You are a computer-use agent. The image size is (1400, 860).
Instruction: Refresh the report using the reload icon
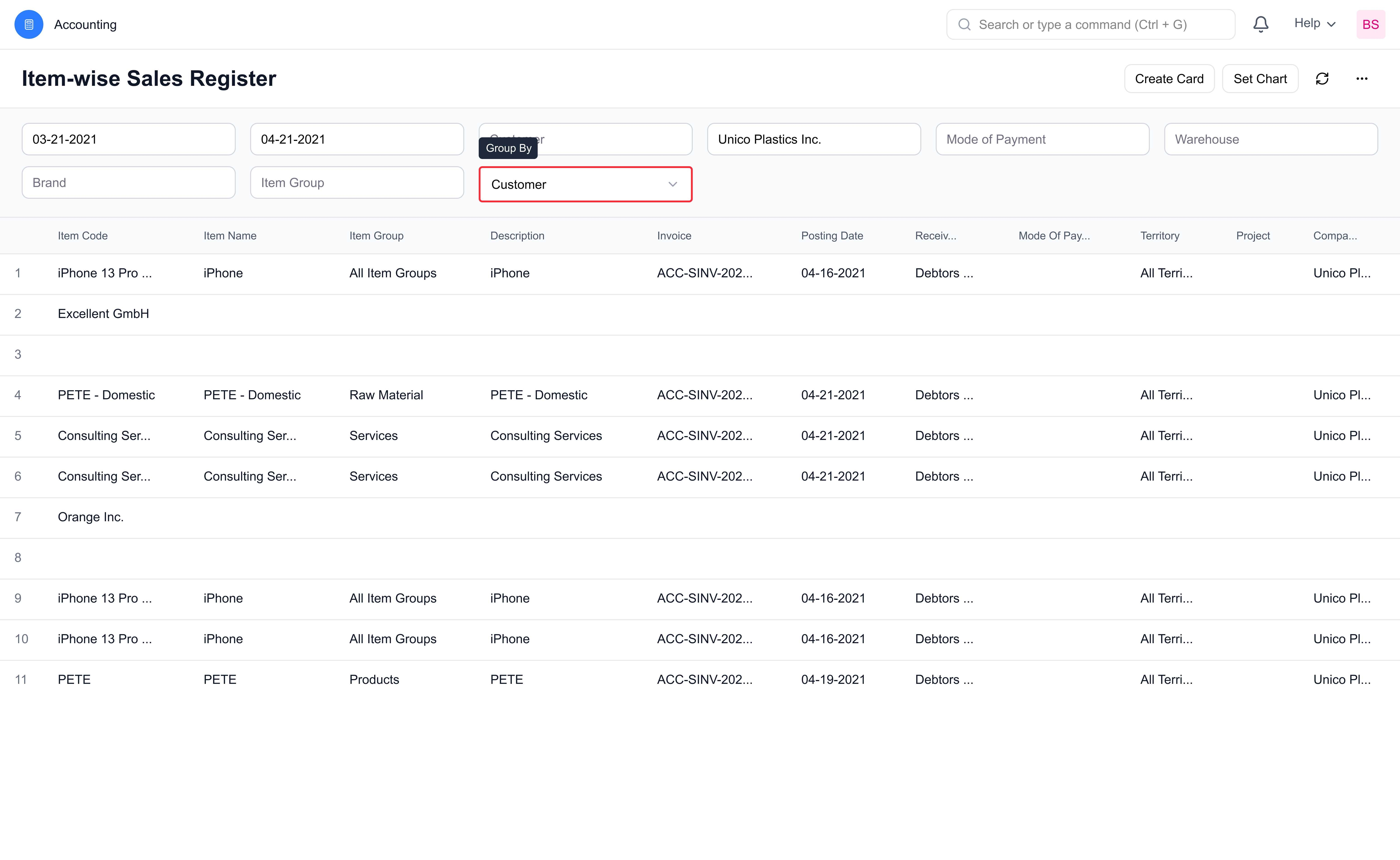click(1322, 79)
